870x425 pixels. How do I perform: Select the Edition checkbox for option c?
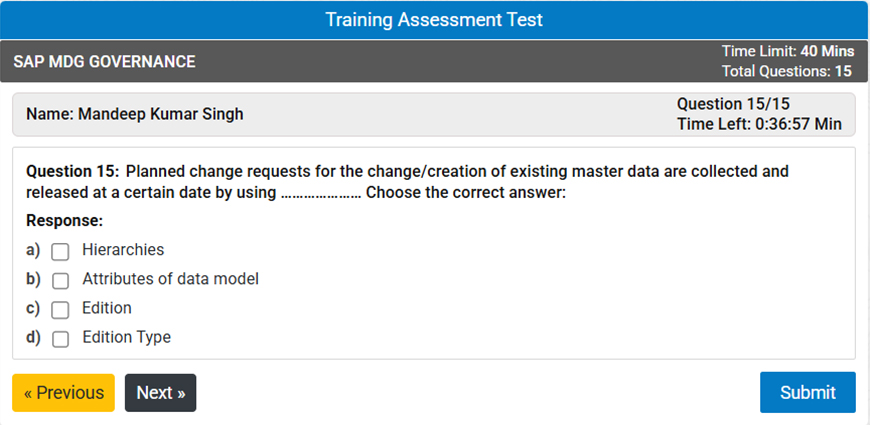pos(61,309)
